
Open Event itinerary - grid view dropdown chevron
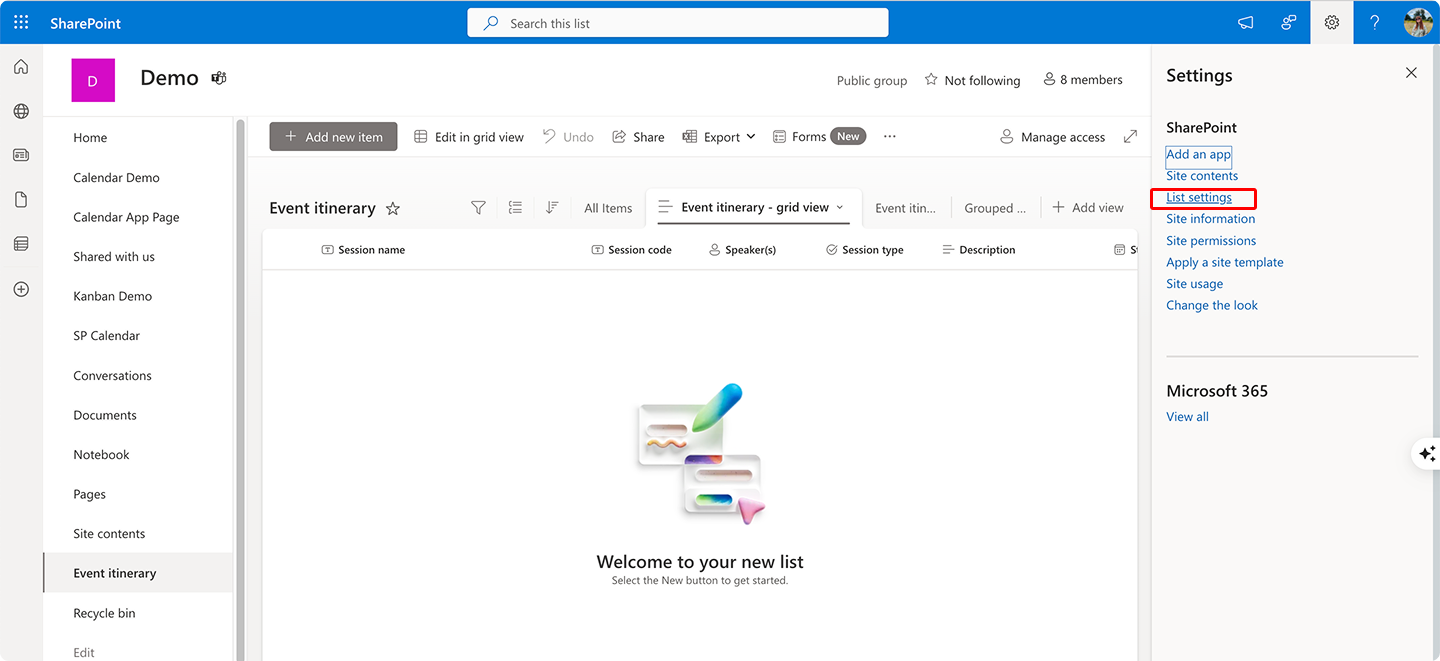[840, 207]
